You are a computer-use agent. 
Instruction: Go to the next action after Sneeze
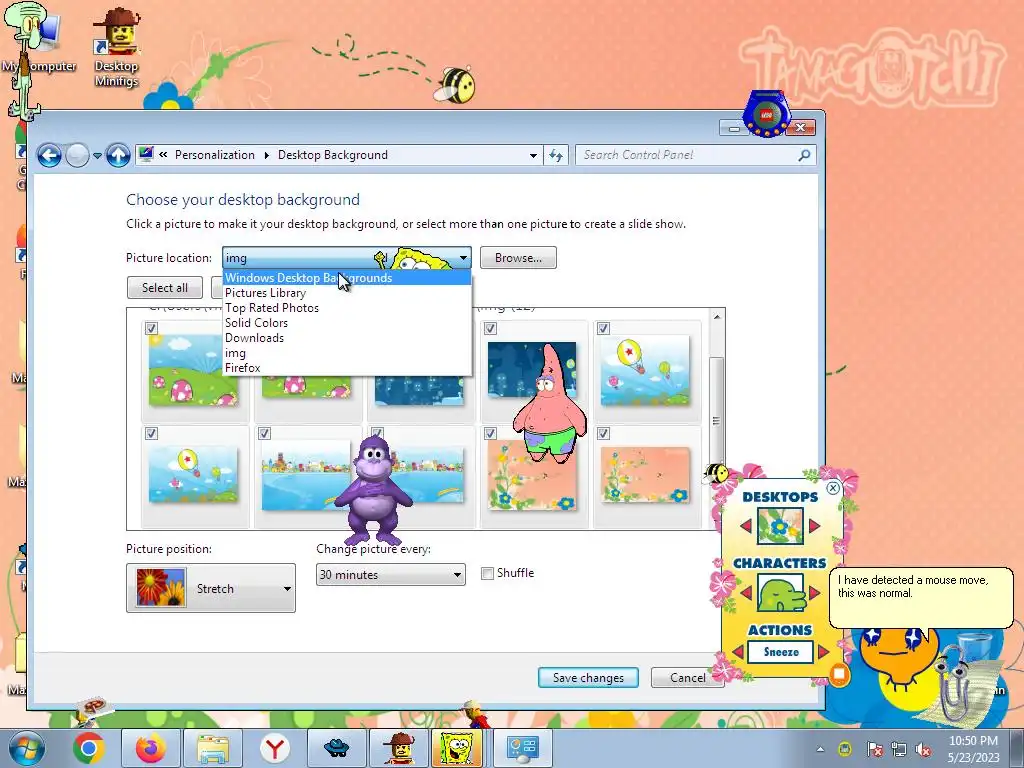pos(823,652)
